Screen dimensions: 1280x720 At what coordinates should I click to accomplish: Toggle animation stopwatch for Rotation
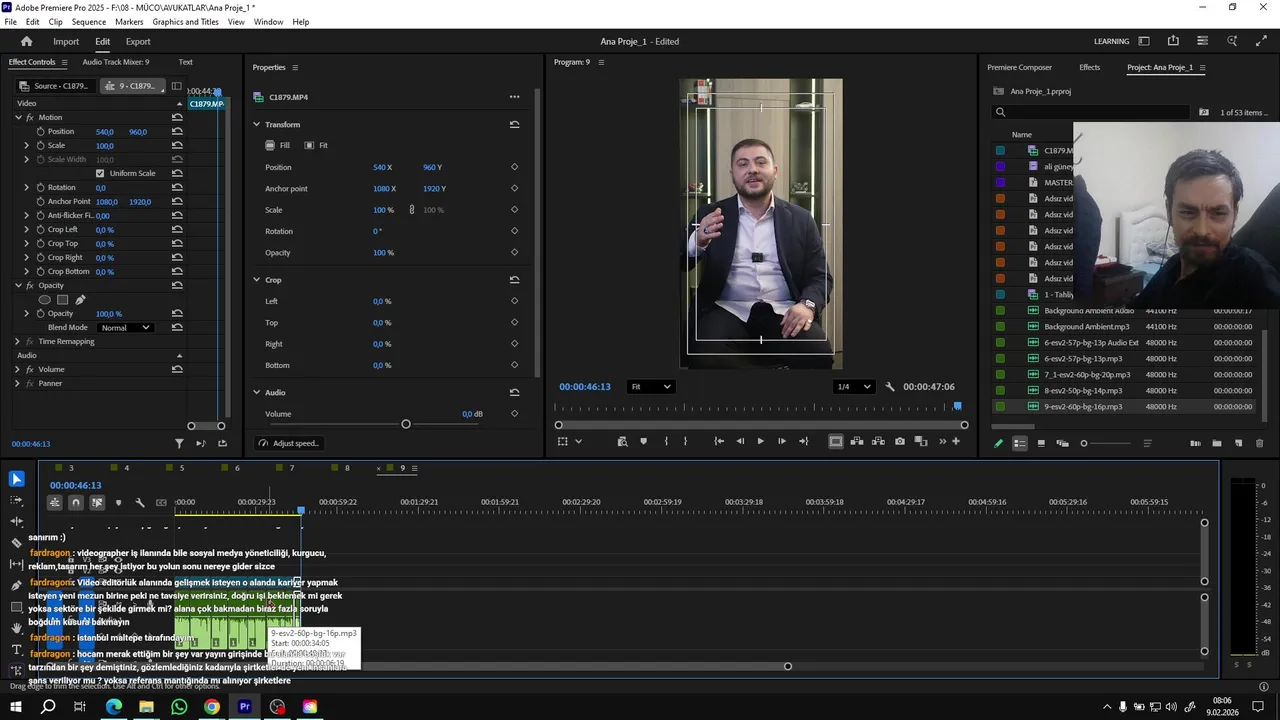[41, 187]
